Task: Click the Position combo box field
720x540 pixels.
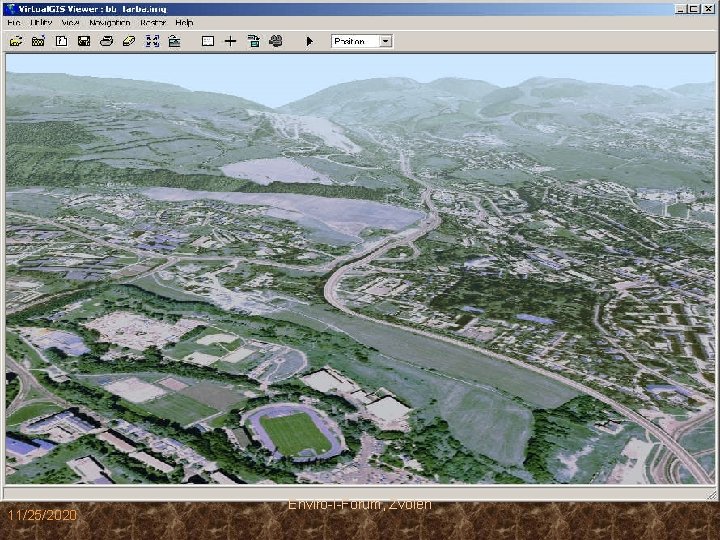Action: pos(353,42)
